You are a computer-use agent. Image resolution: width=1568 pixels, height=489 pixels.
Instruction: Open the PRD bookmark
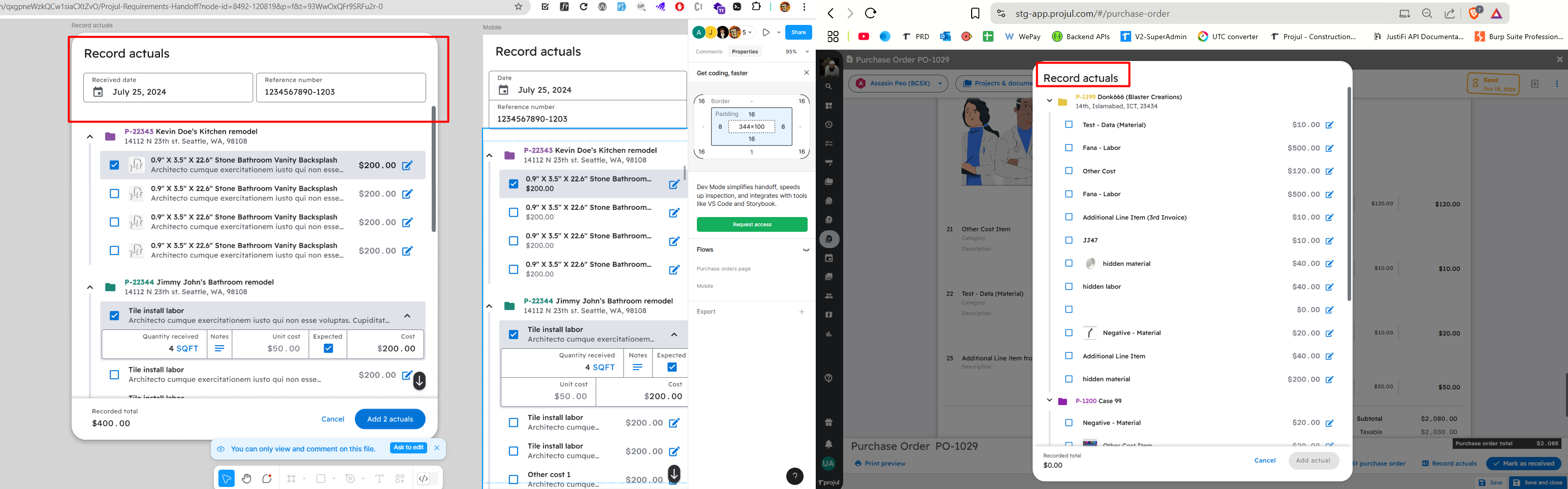(916, 37)
